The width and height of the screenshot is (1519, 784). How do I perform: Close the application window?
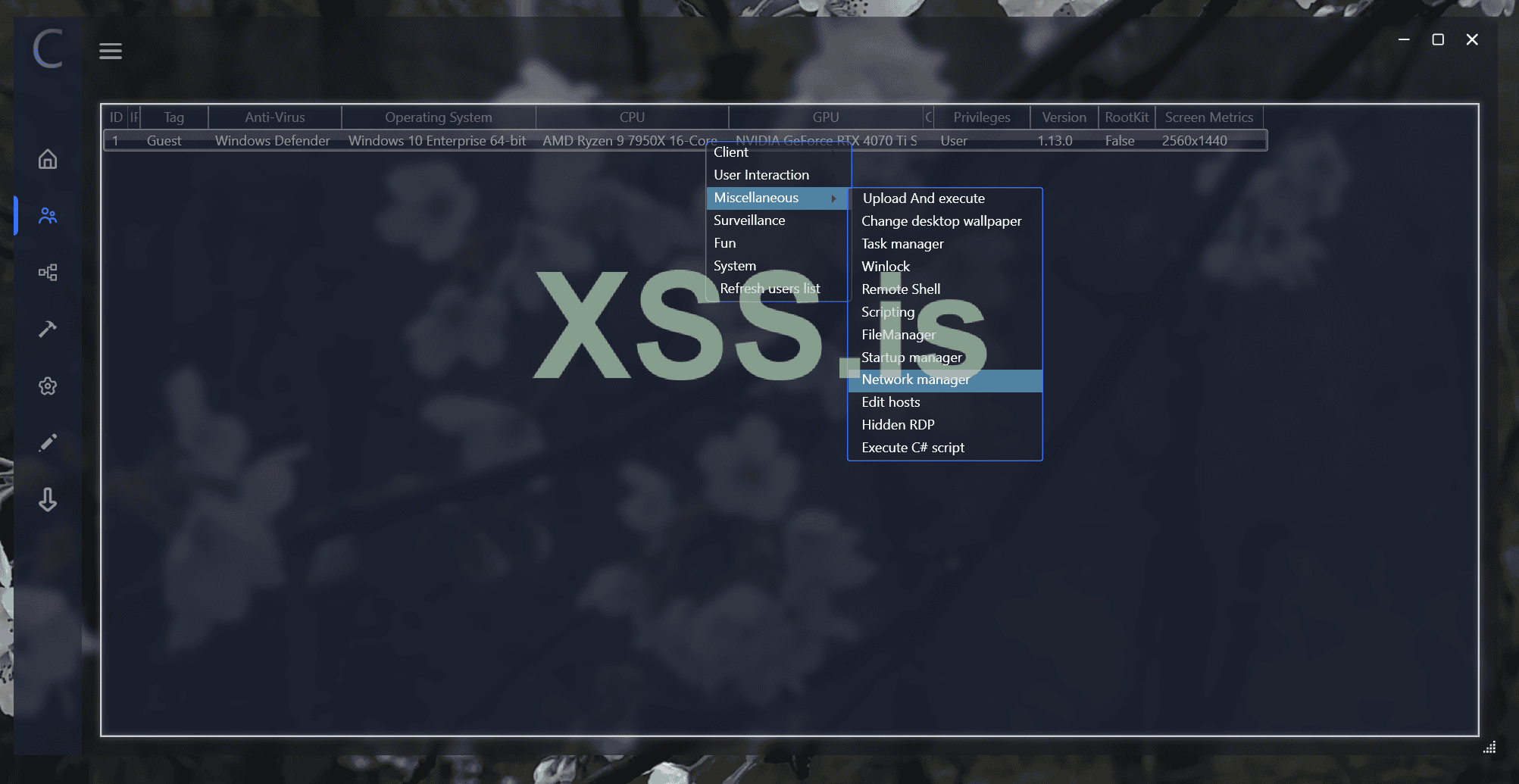[x=1472, y=39]
